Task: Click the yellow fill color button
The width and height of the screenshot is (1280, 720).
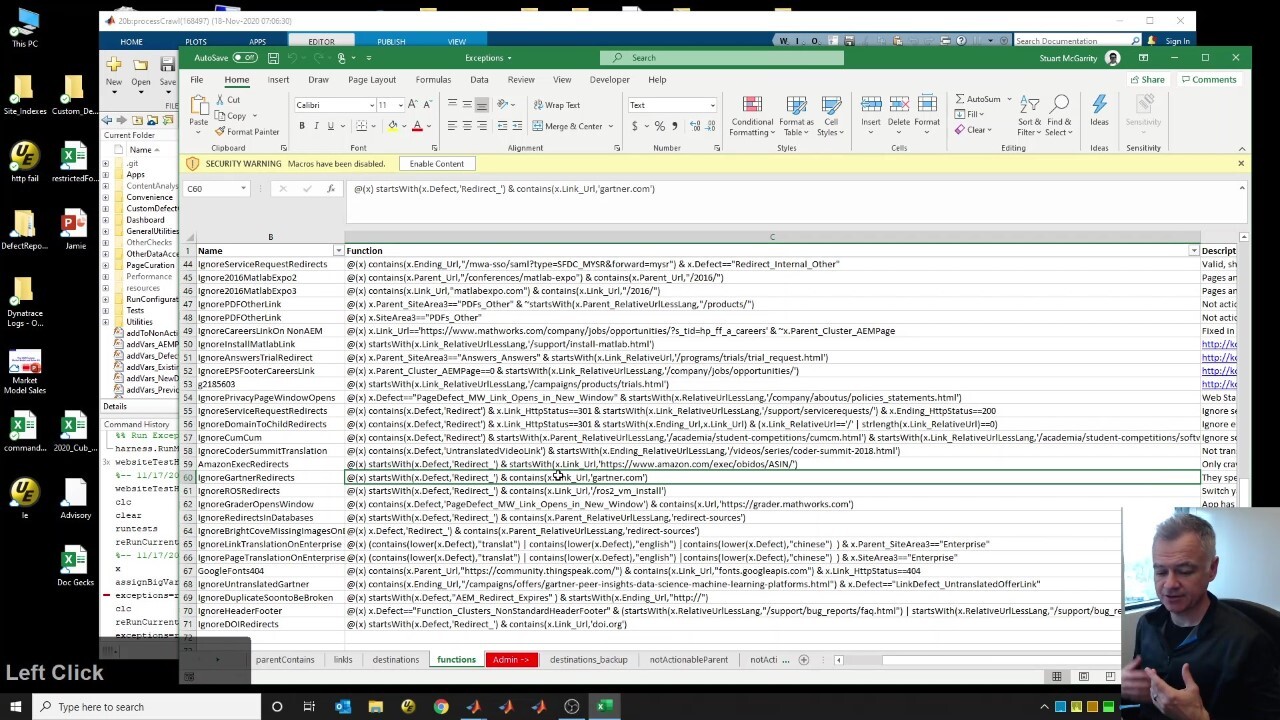Action: (x=393, y=126)
